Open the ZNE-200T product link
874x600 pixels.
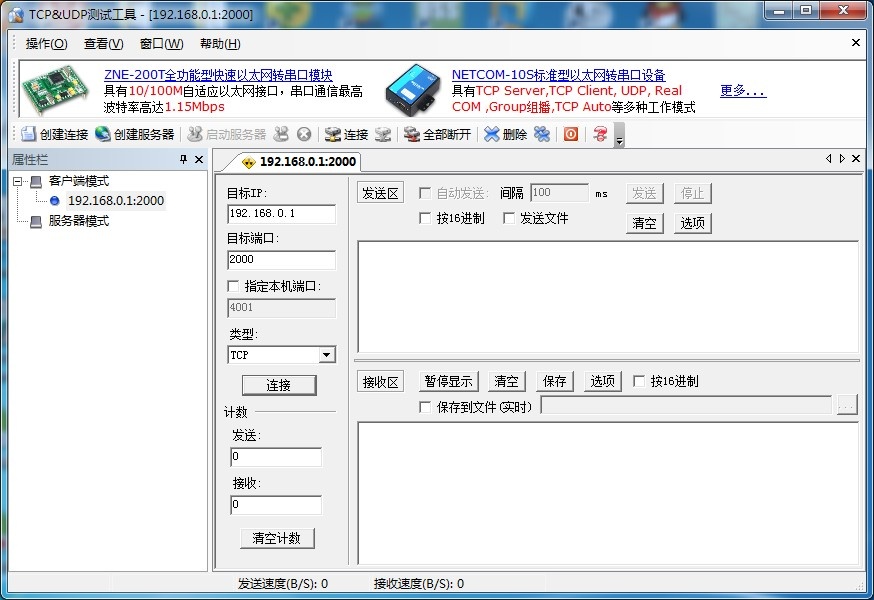coord(218,75)
